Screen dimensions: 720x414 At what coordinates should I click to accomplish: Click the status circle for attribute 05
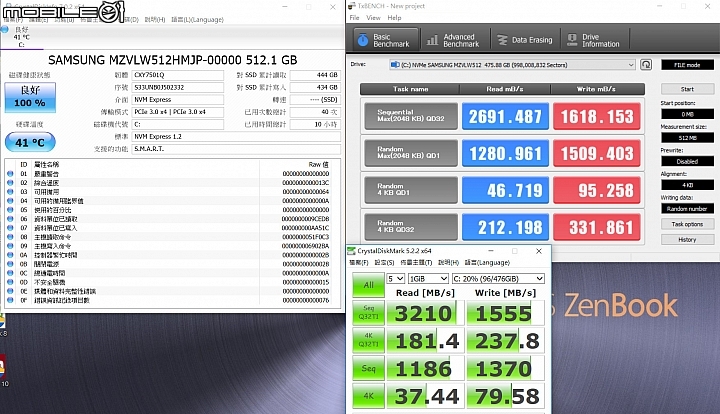pos(10,210)
